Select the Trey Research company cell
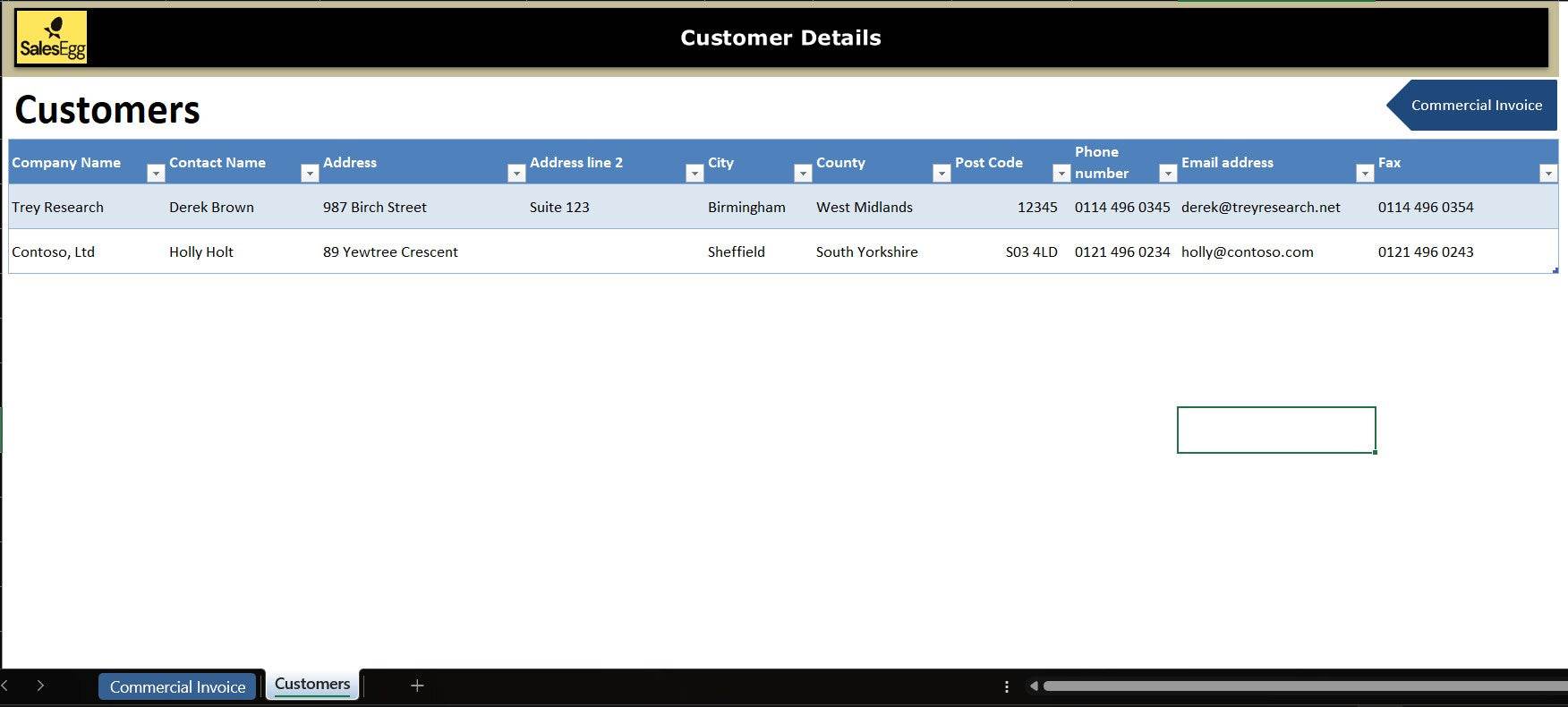This screenshot has width=1568, height=707. tap(58, 208)
